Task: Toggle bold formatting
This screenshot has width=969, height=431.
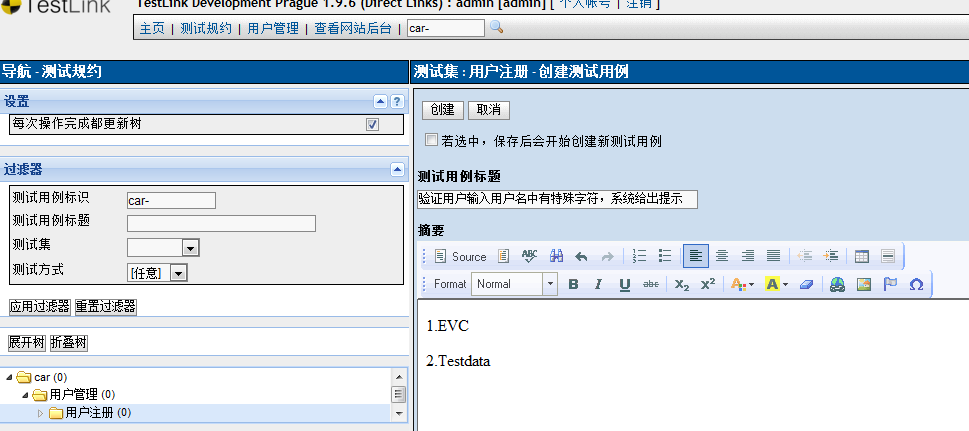Action: (x=573, y=284)
